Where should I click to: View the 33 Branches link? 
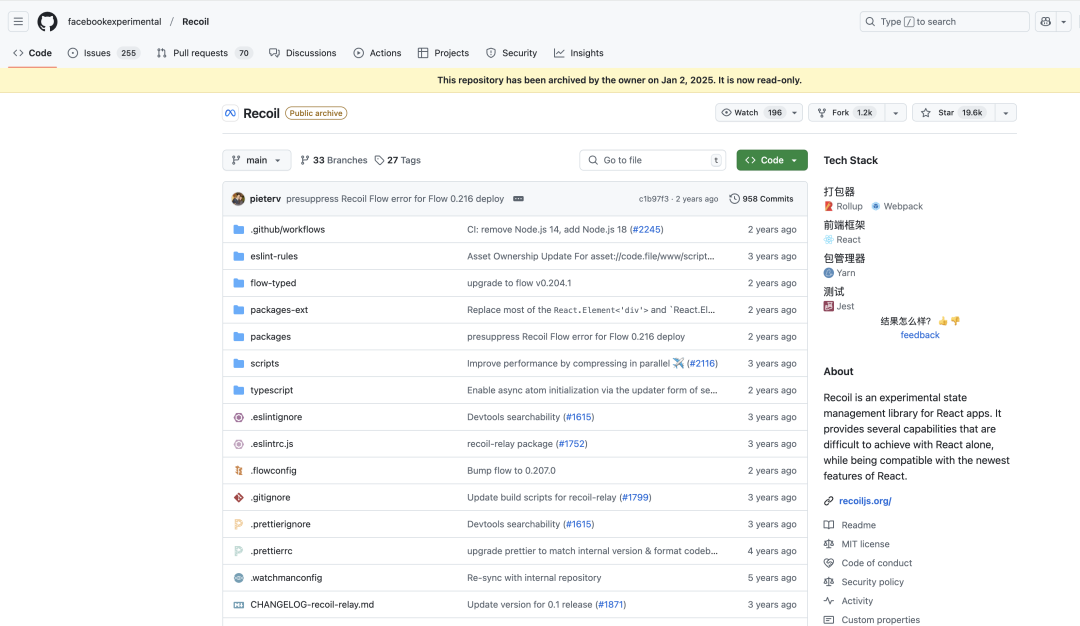pos(334,160)
